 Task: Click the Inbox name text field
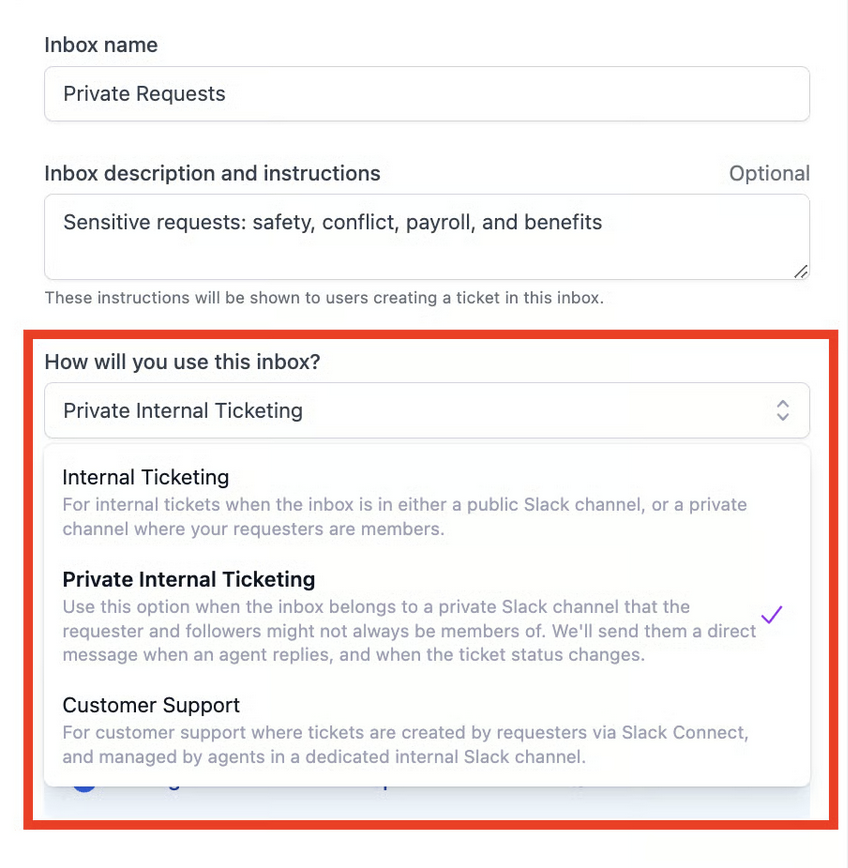pyautogui.click(x=426, y=94)
